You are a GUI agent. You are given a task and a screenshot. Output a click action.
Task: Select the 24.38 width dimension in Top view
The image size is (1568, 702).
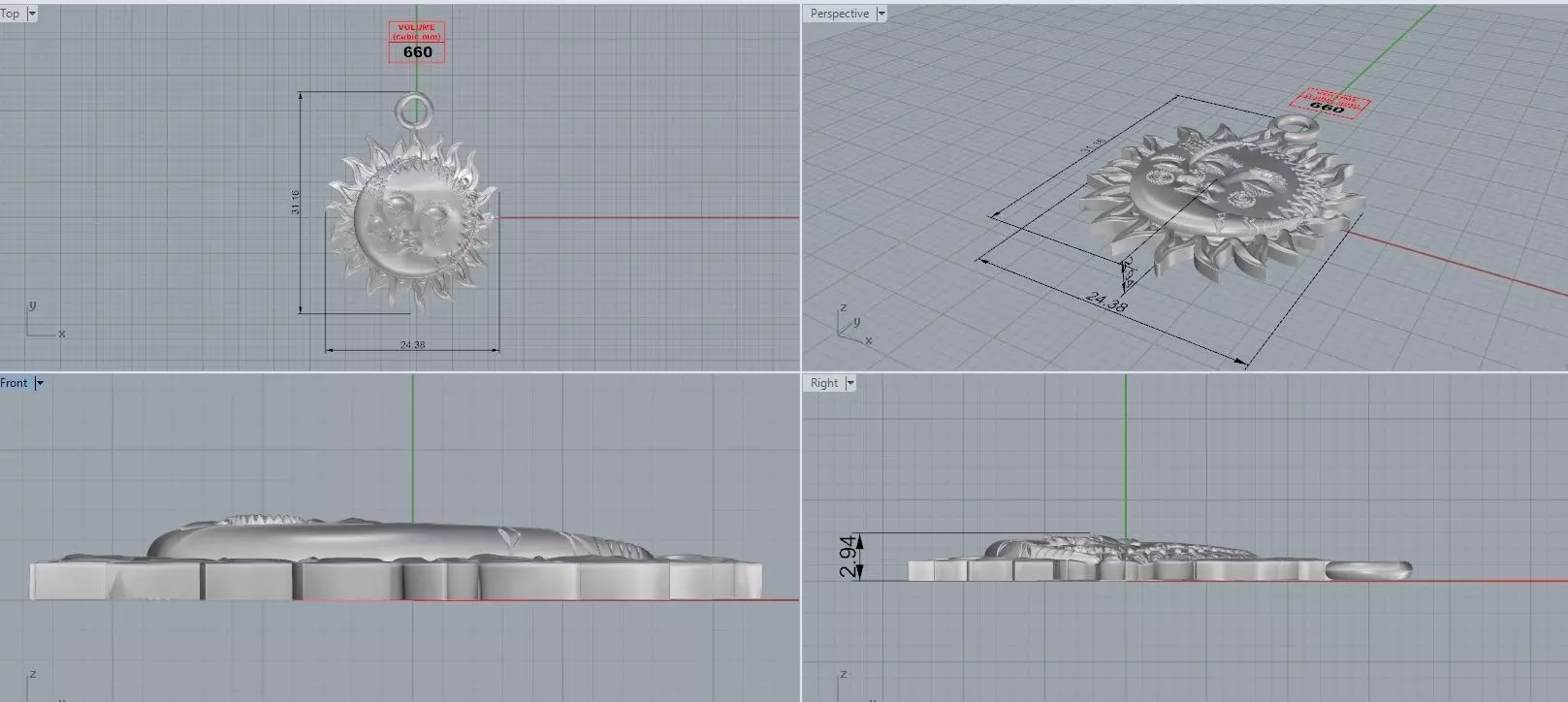point(412,344)
